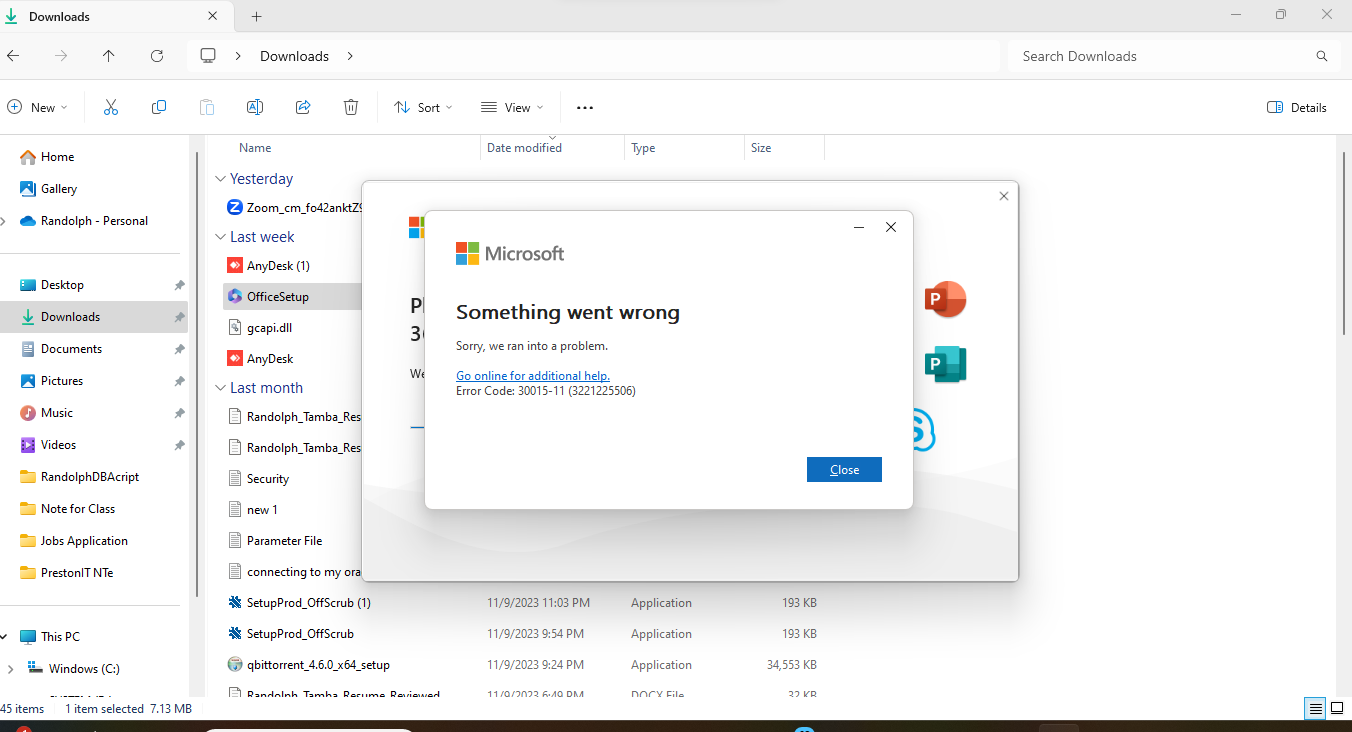1352x732 pixels.
Task: Select the Cut icon in the toolbar
Action: pos(111,107)
